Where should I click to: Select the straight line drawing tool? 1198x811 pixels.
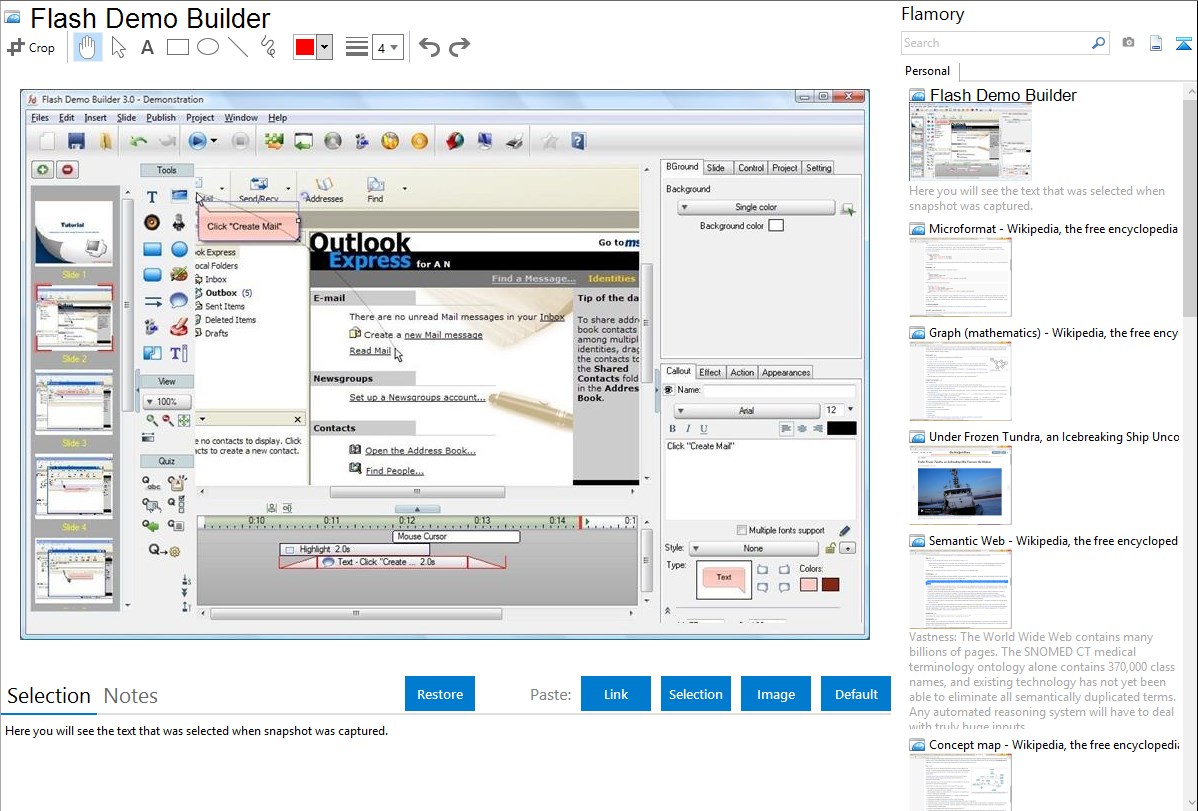coord(238,47)
